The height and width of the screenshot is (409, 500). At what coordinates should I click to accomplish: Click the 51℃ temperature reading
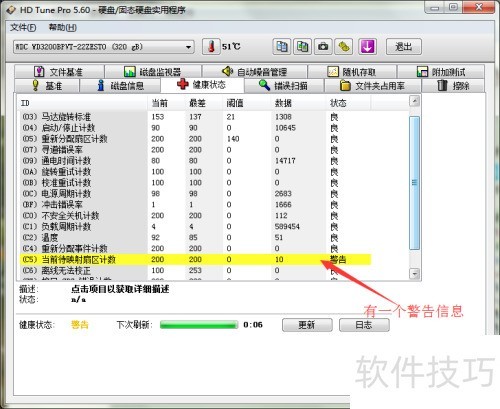231,47
